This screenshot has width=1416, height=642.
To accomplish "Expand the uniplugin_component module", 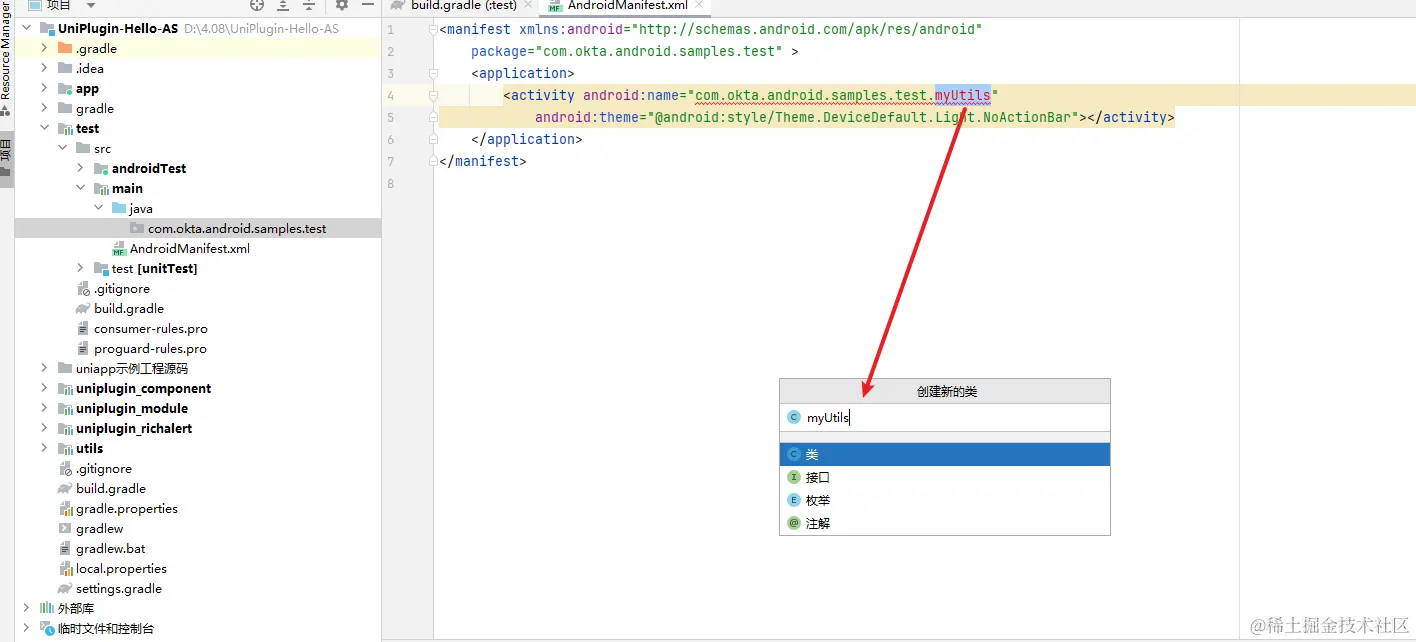I will [44, 388].
